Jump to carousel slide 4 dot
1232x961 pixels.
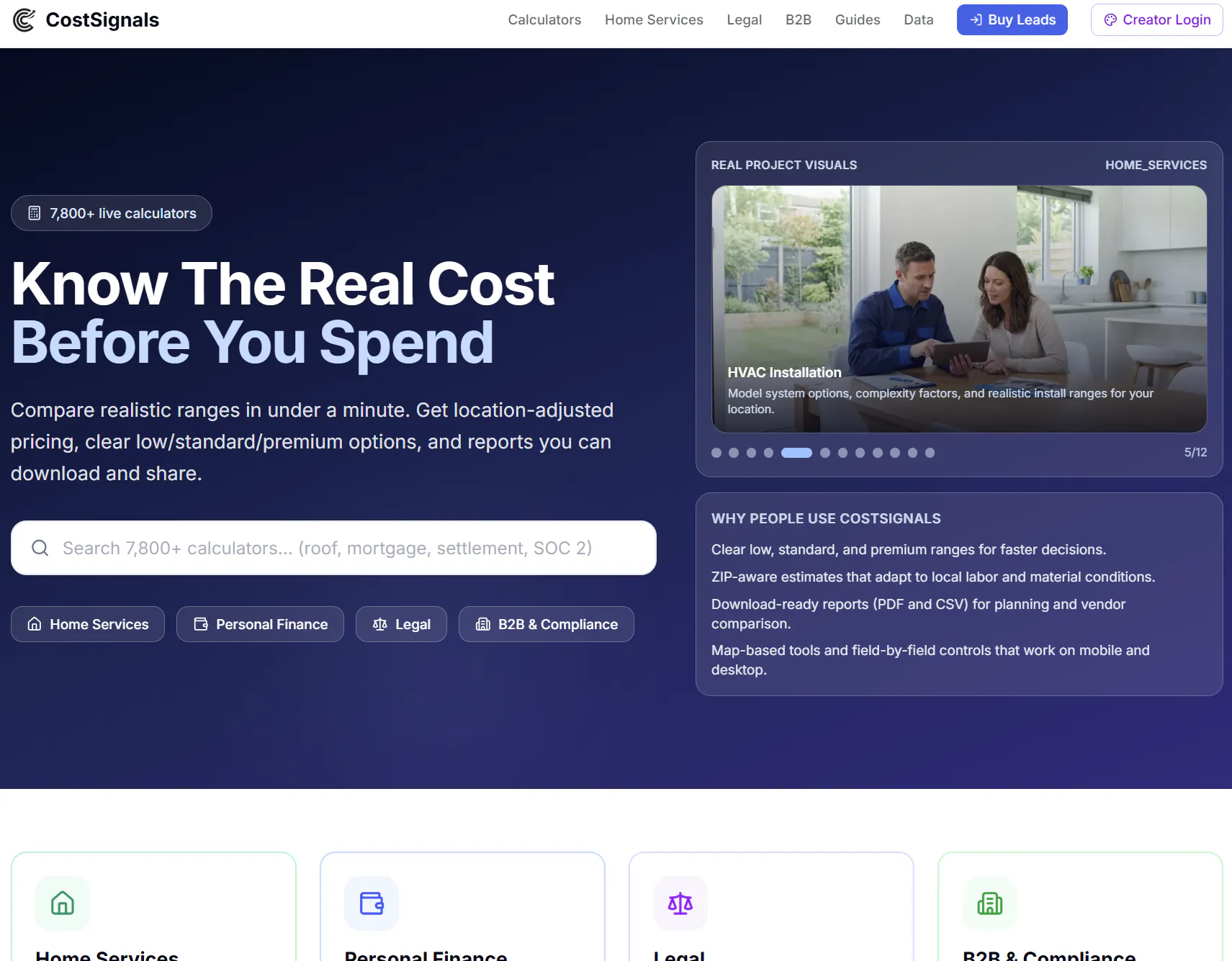point(768,453)
